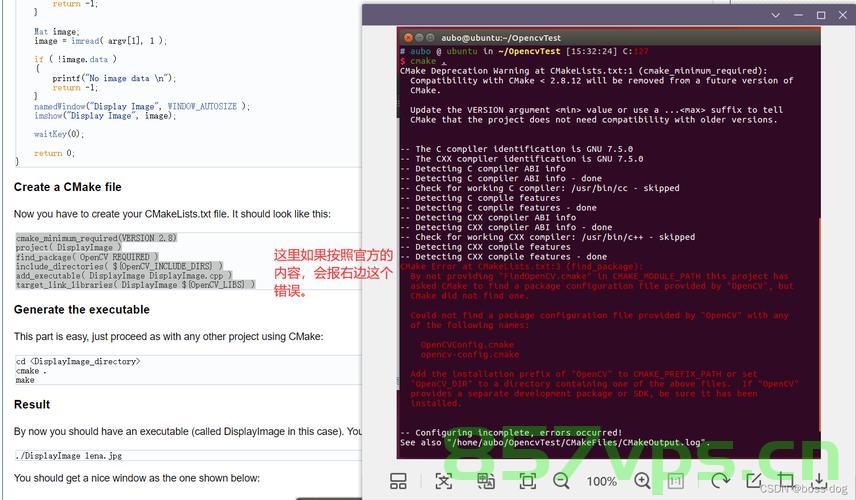This screenshot has width=856, height=500.
Task: Download the image with the save icon
Action: click(819, 480)
